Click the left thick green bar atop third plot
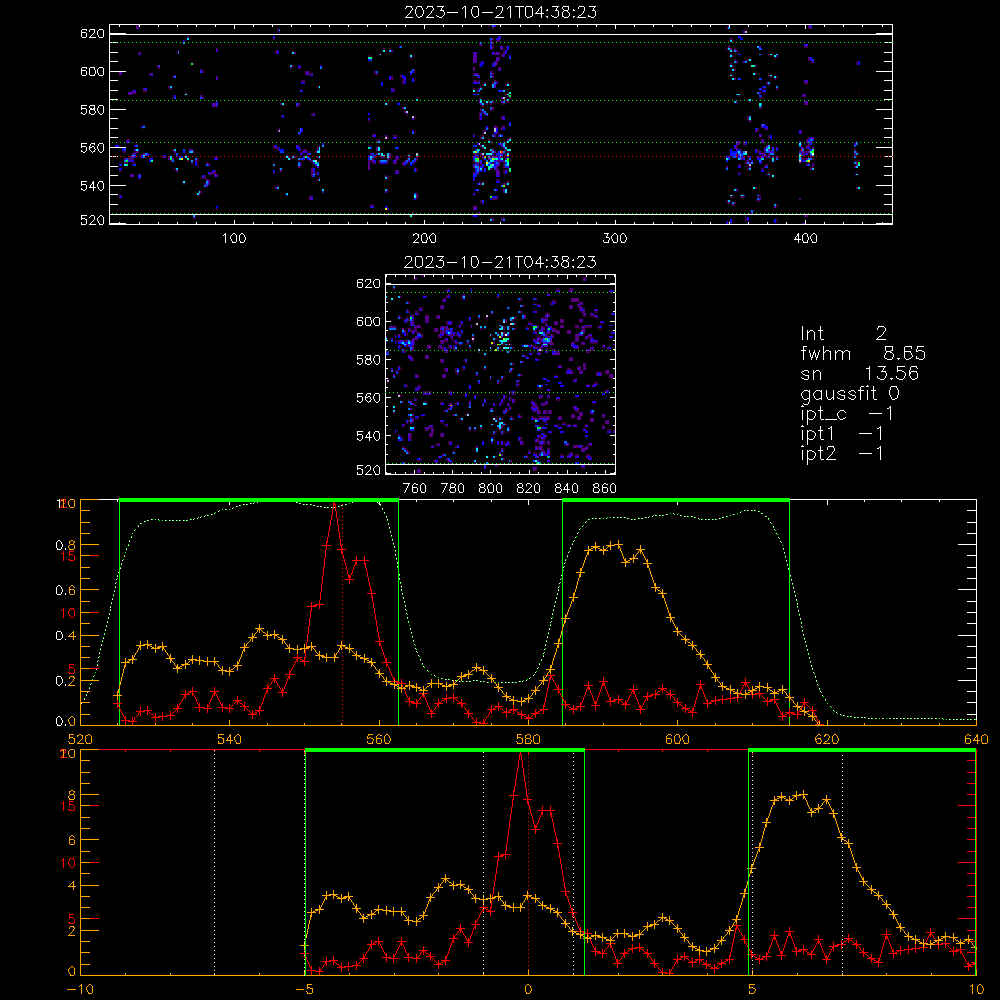The width and height of the screenshot is (1000, 1000). pyautogui.click(x=259, y=500)
